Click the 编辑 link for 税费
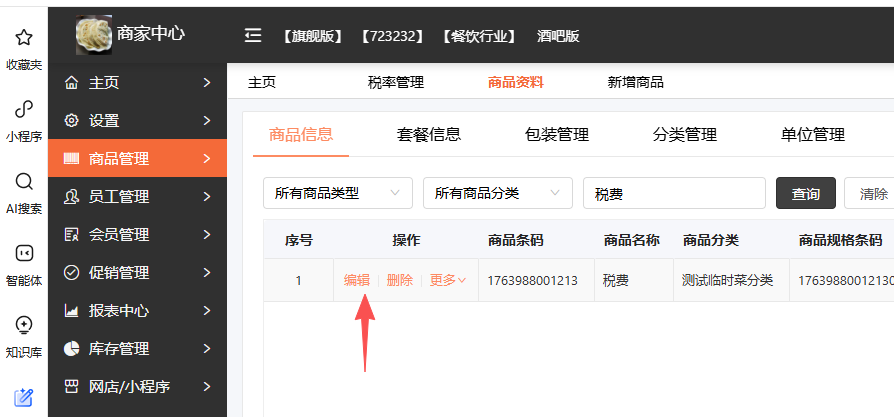Viewport: 894px width, 417px height. click(x=357, y=280)
